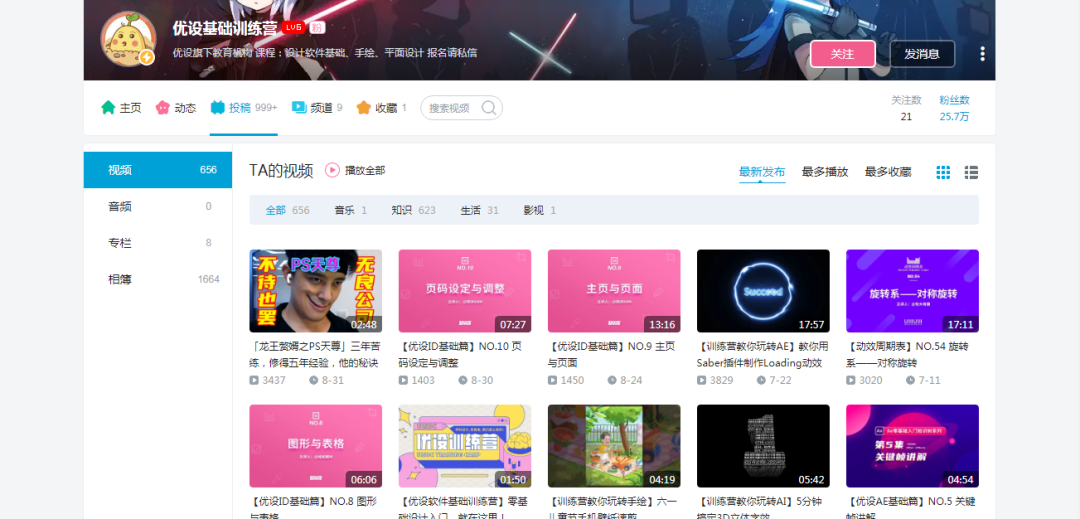Click the three-dot more options icon
Viewport: 1080px width, 519px height.
click(982, 54)
